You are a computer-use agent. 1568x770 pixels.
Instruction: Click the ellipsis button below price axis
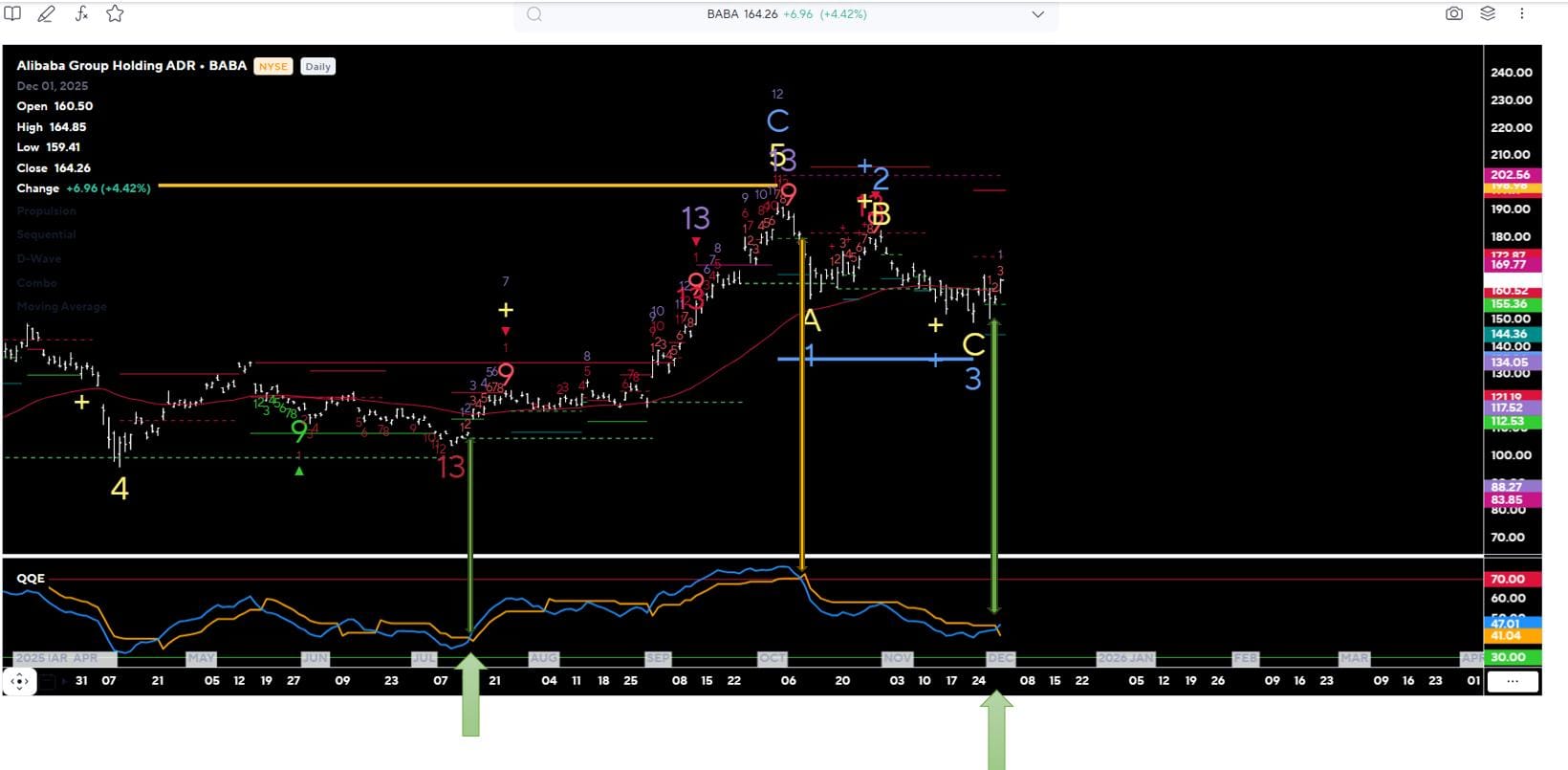coord(1512,681)
